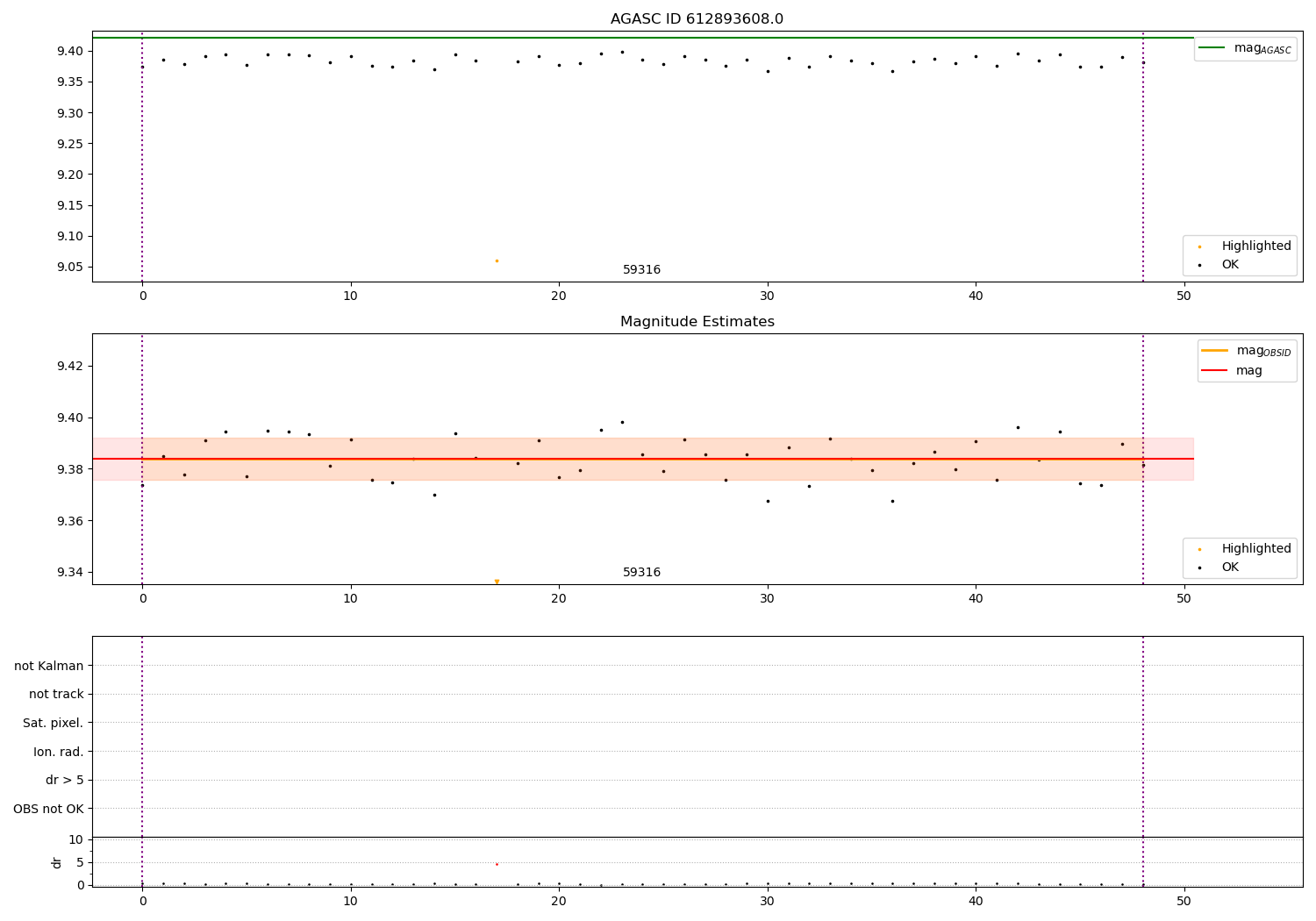Screen dimensions: 1316x921
Task: Click the 9.05 y-tick label
Action: [x=68, y=268]
